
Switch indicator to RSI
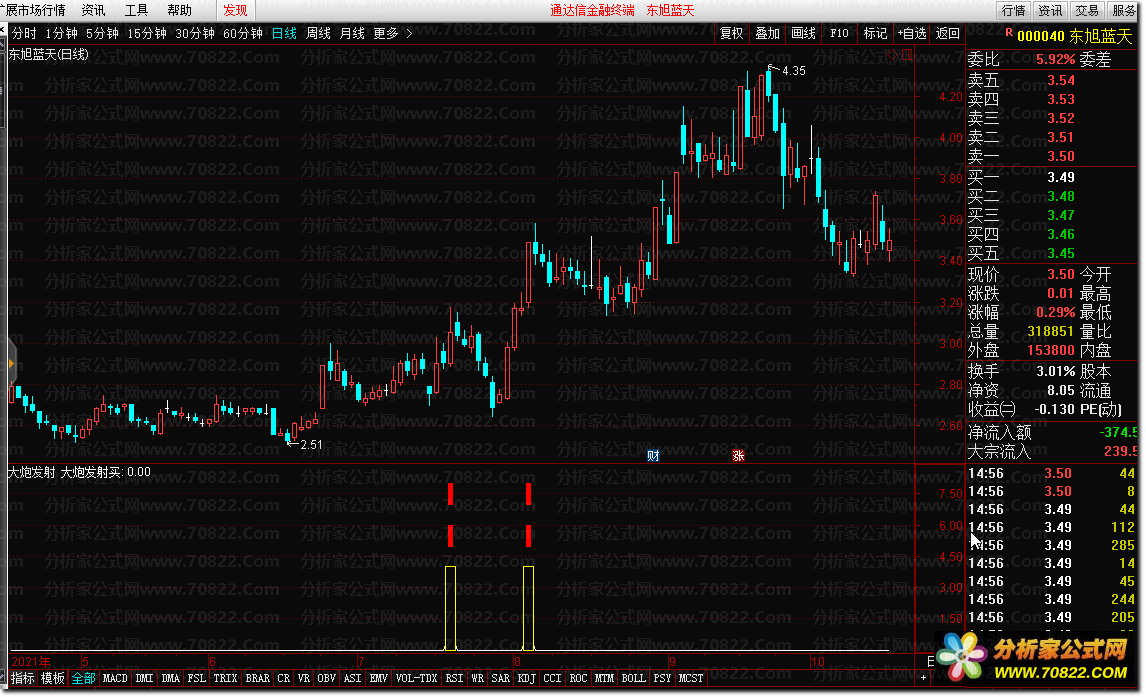point(455,678)
